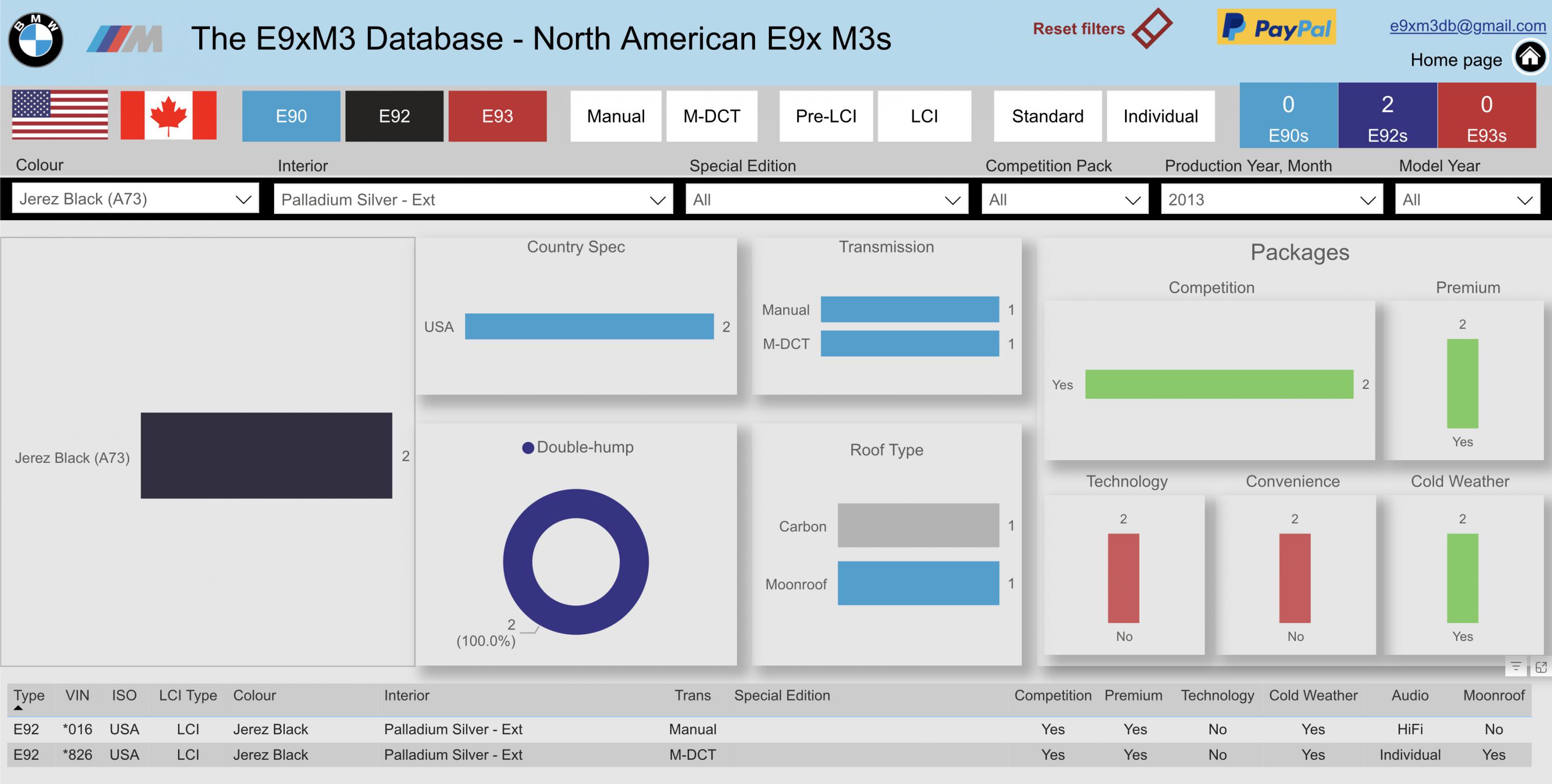Toggle the E93 body type filter

[498, 116]
